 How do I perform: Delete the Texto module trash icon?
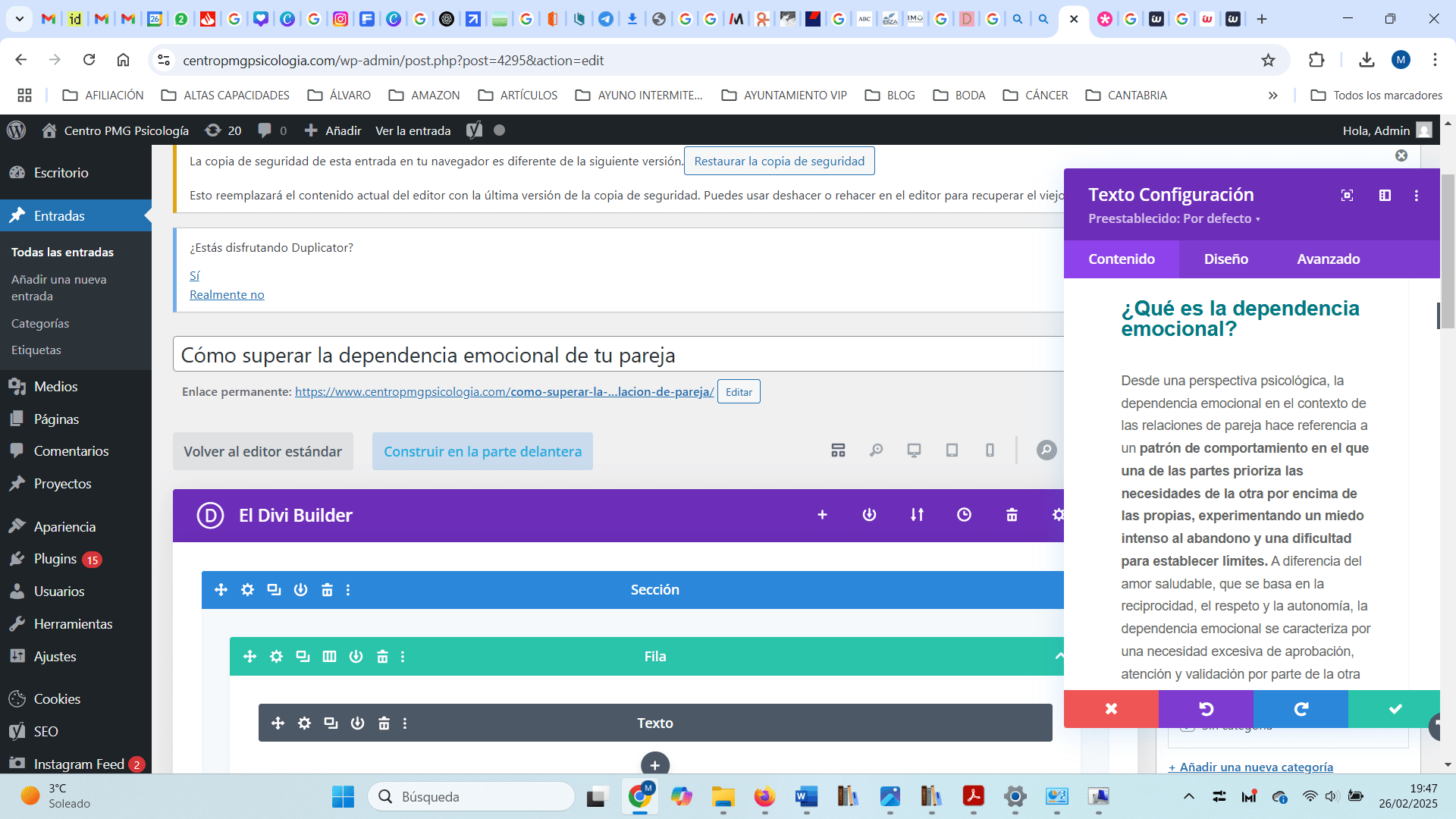pos(384,723)
